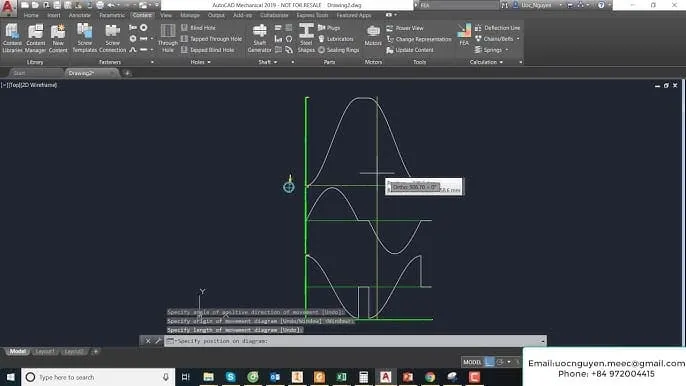Click the Windows taskbar search box
Viewport: 686px width, 386px height.
pos(98,377)
